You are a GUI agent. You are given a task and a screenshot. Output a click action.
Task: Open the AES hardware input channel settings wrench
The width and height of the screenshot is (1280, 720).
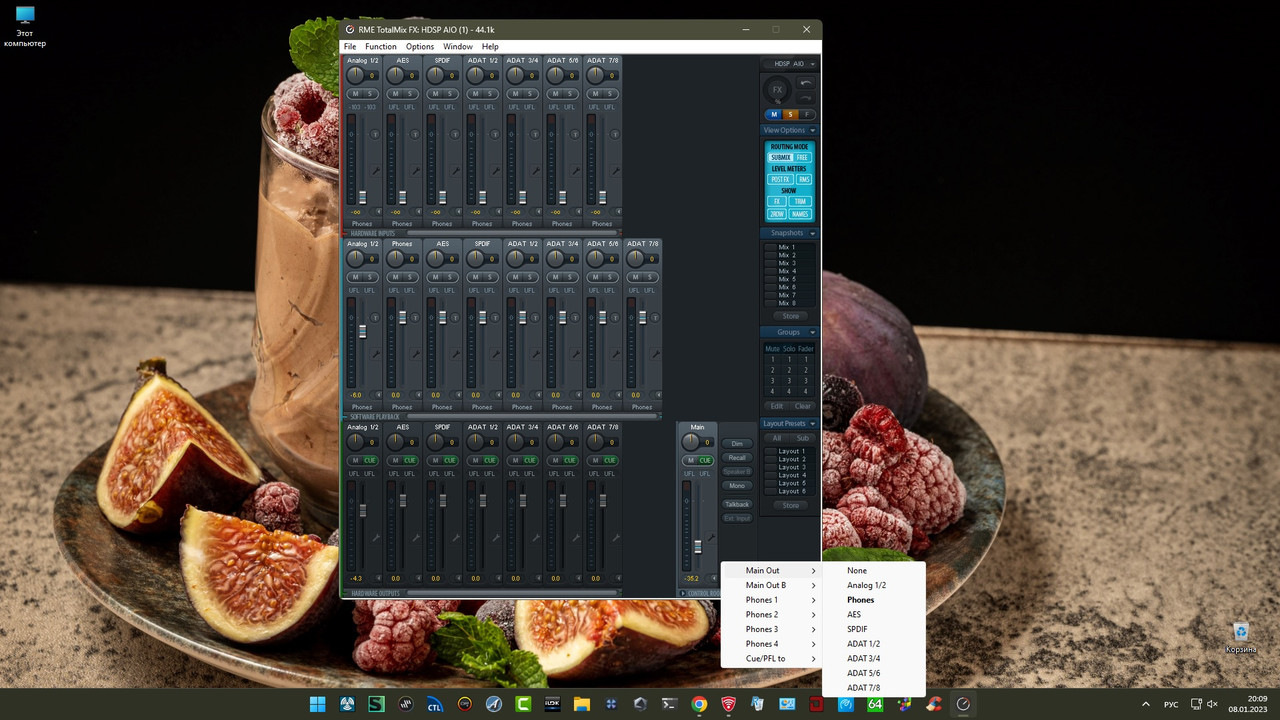pyautogui.click(x=415, y=171)
